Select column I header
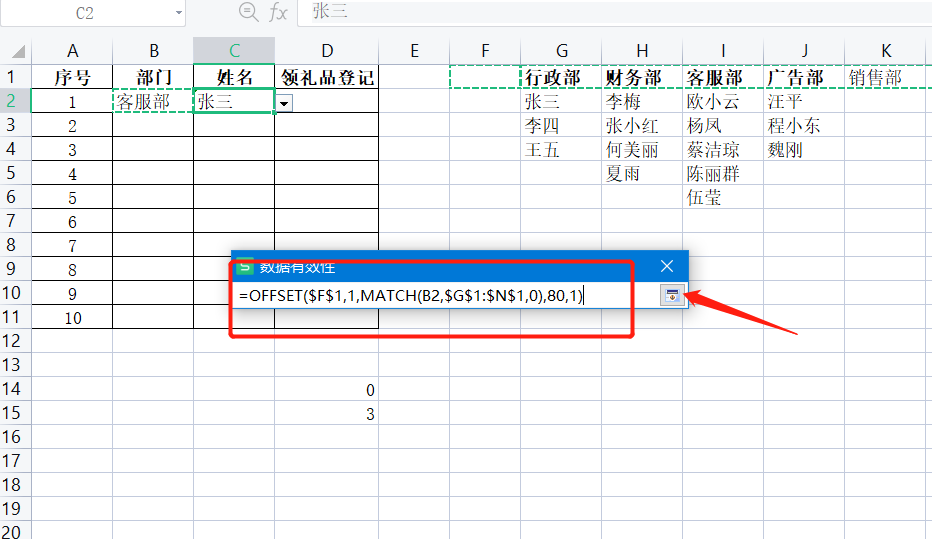The width and height of the screenshot is (932, 539). click(x=723, y=51)
